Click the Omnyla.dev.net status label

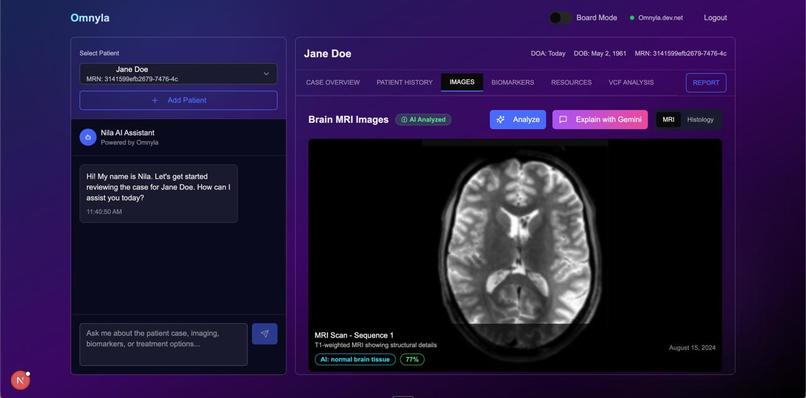point(661,18)
